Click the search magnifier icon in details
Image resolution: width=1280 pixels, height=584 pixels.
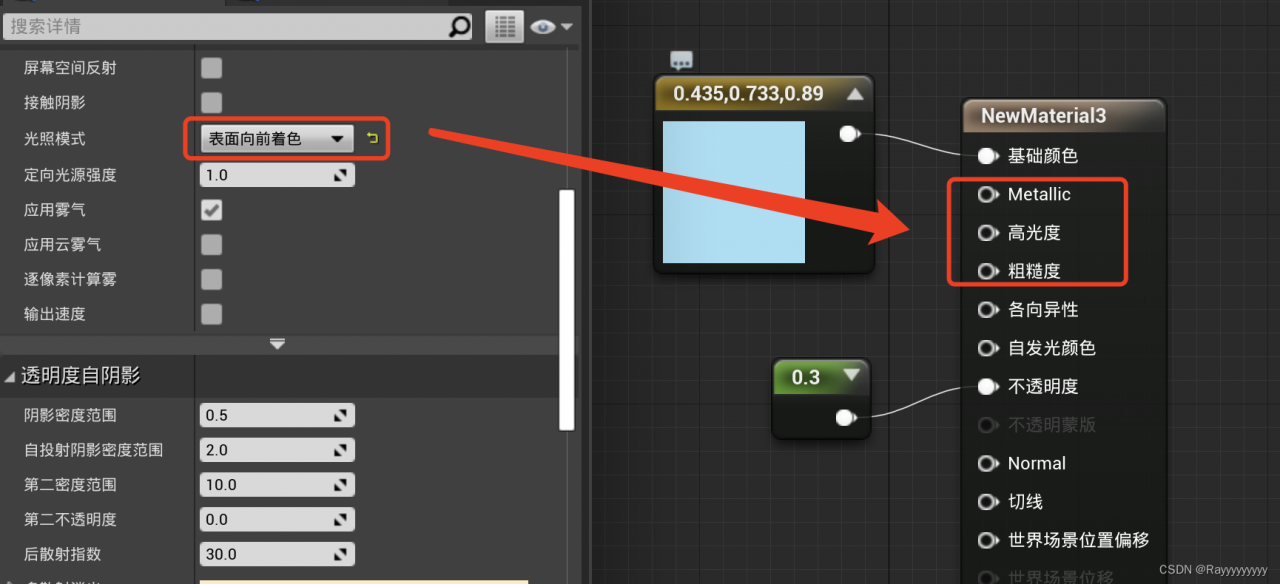[x=459, y=27]
